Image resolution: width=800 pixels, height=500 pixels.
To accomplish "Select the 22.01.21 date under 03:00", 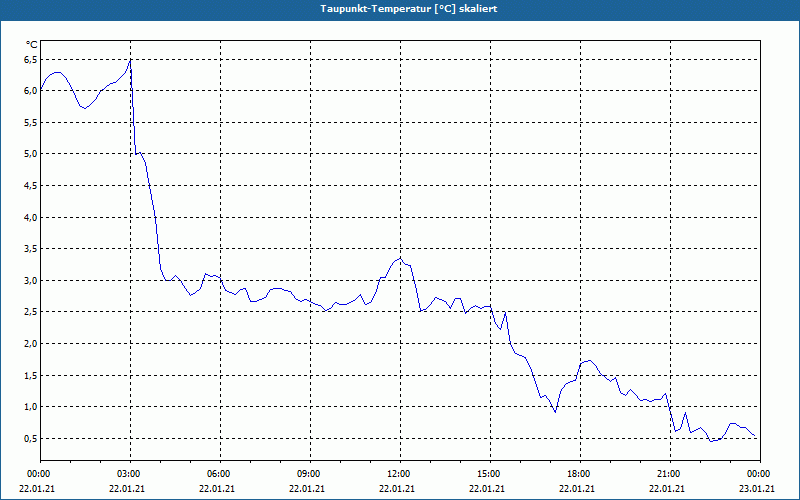I will (x=127, y=489).
